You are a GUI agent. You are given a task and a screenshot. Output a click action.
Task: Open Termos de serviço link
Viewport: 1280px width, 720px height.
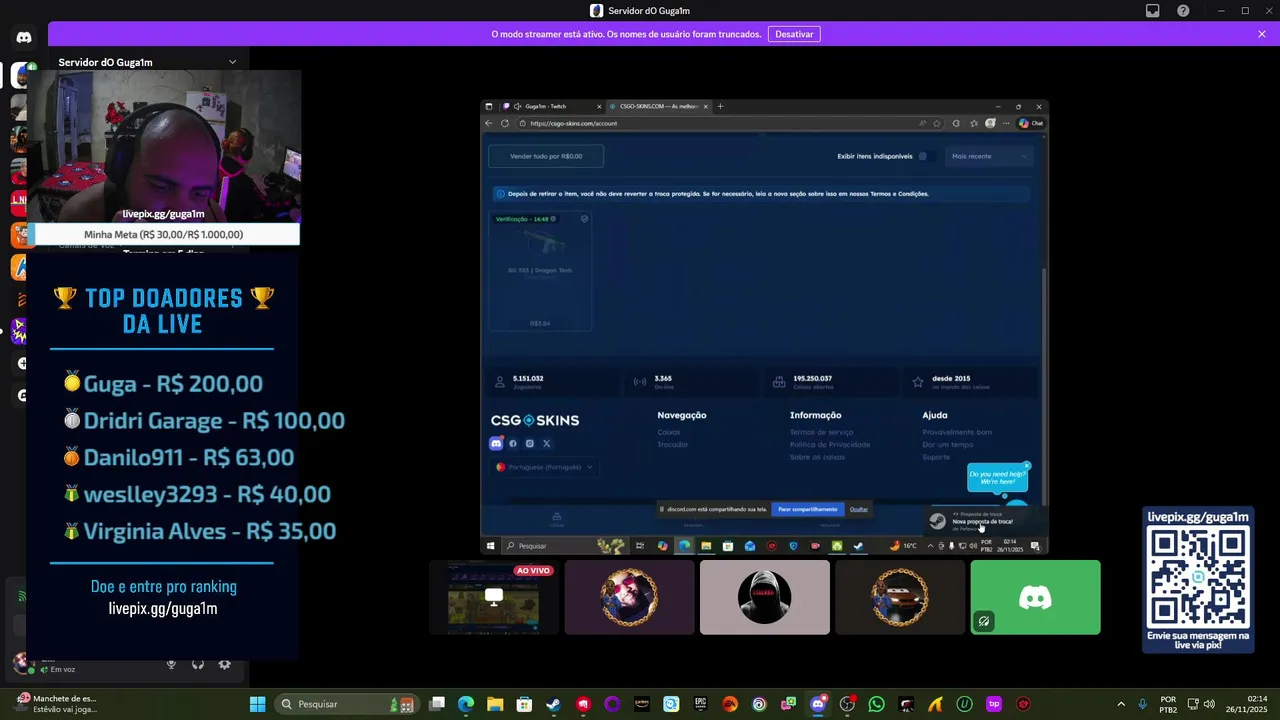821,432
